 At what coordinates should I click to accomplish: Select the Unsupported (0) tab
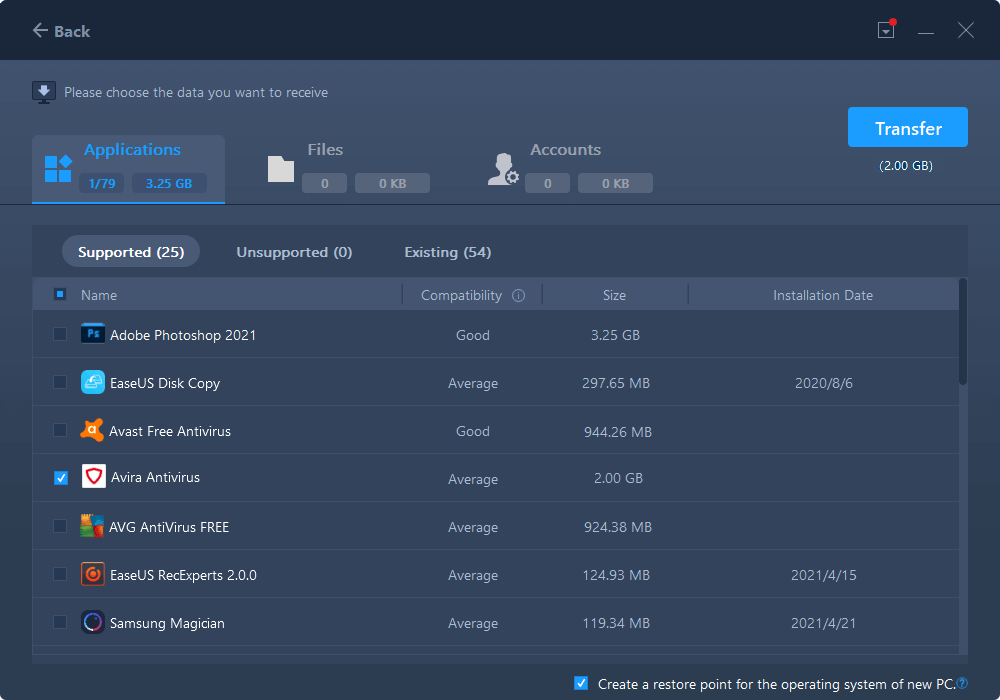coord(294,252)
